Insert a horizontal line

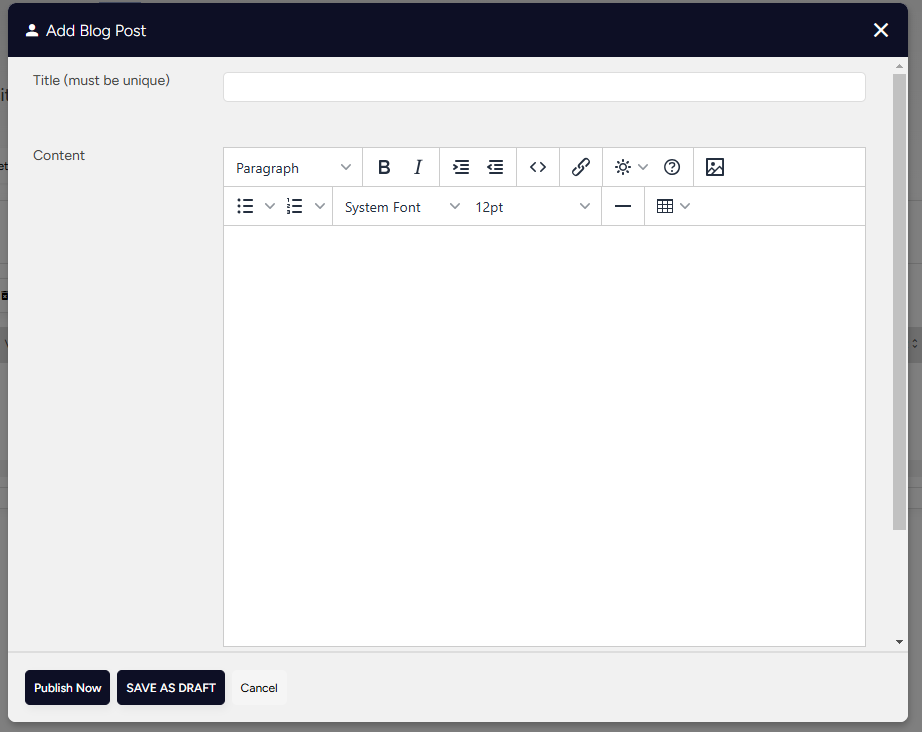point(623,206)
